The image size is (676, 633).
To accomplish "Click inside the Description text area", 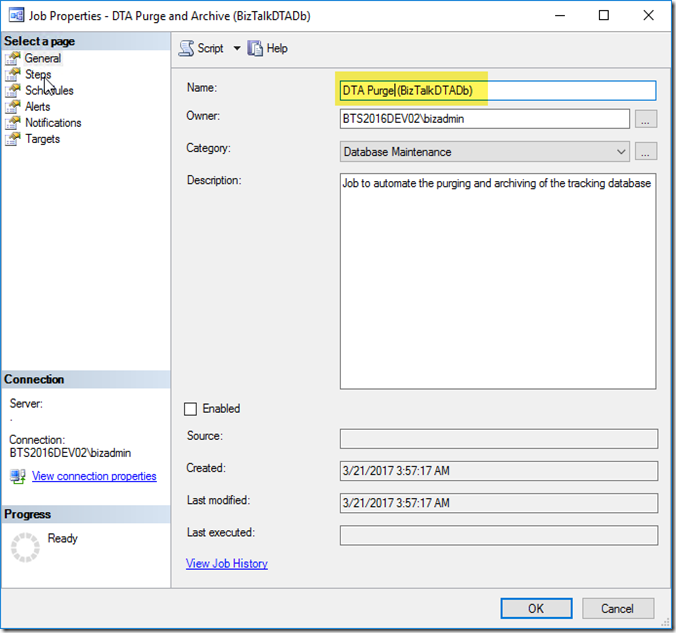I will click(498, 282).
